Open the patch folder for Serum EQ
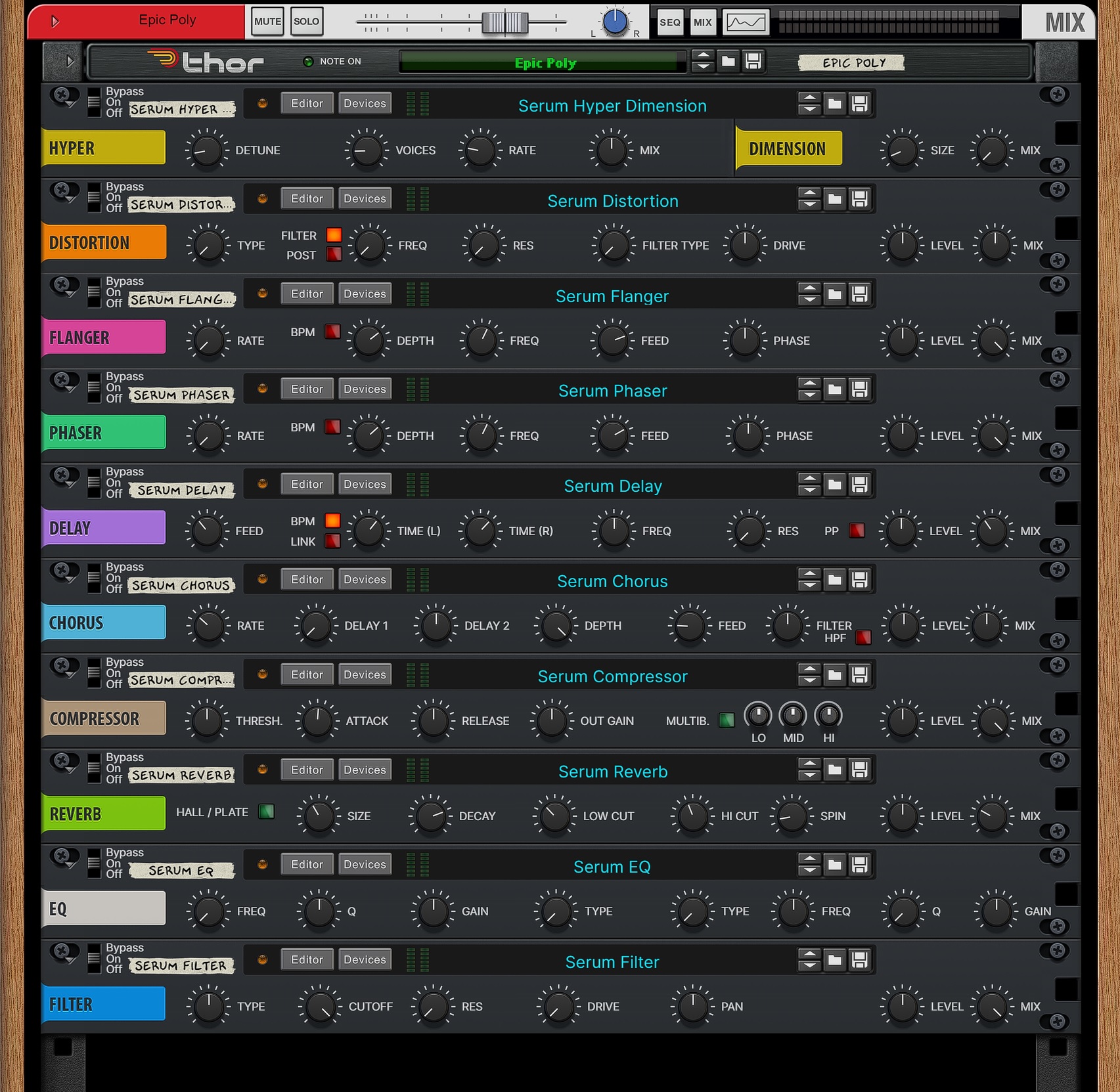Viewport: 1120px width, 1092px height. click(834, 865)
